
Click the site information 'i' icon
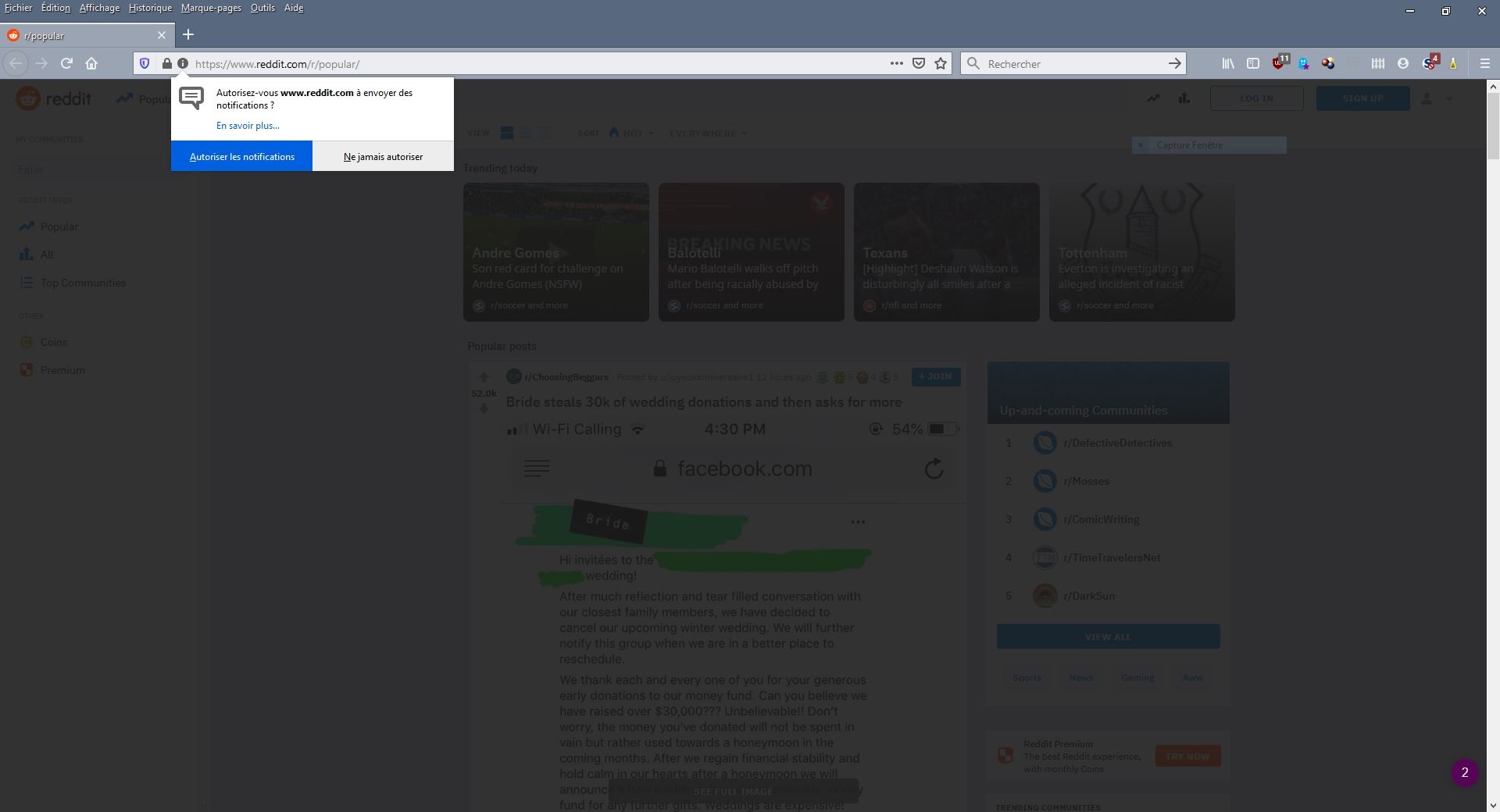point(182,64)
